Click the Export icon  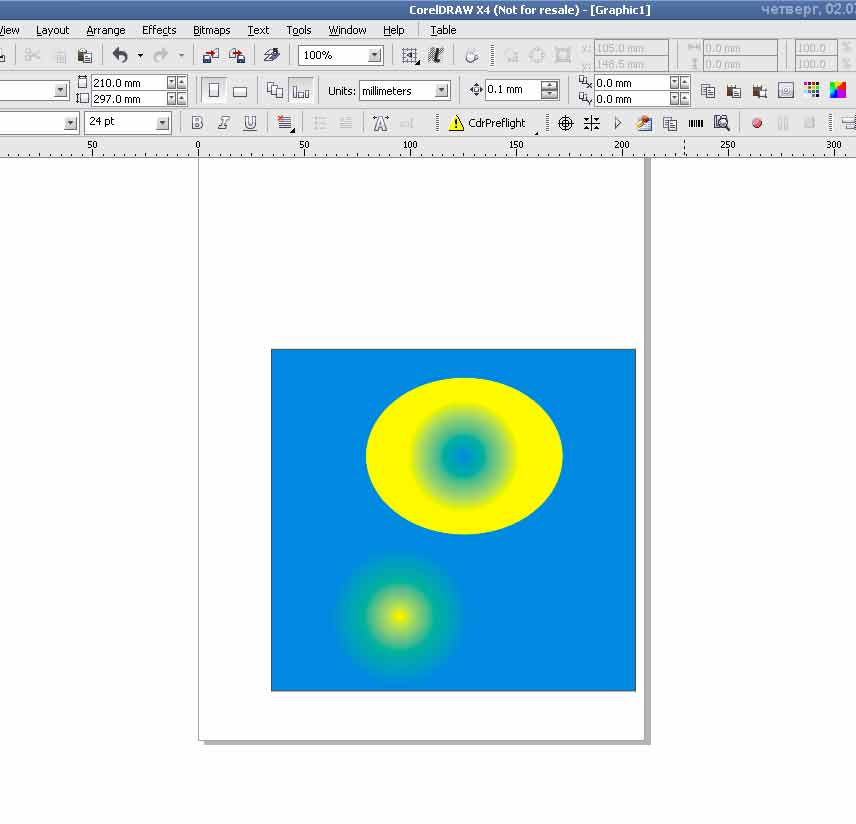[x=237, y=55]
